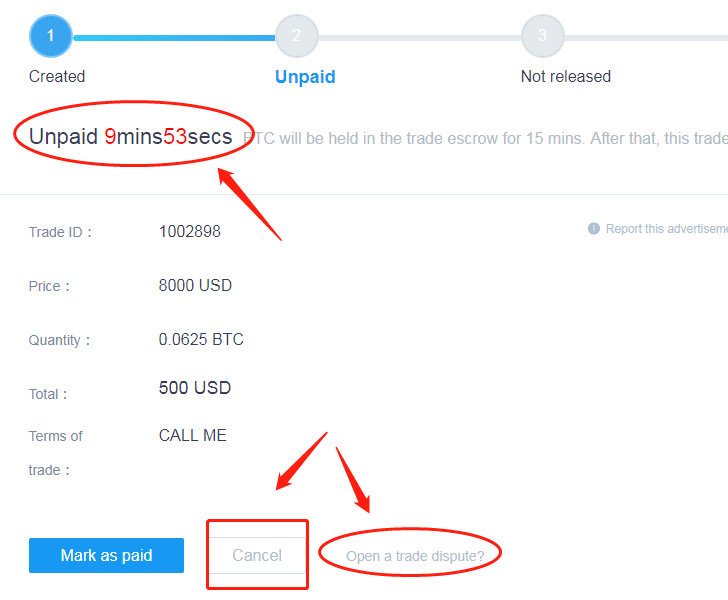
Task: Click the CALL ME terms text
Action: coord(193,436)
